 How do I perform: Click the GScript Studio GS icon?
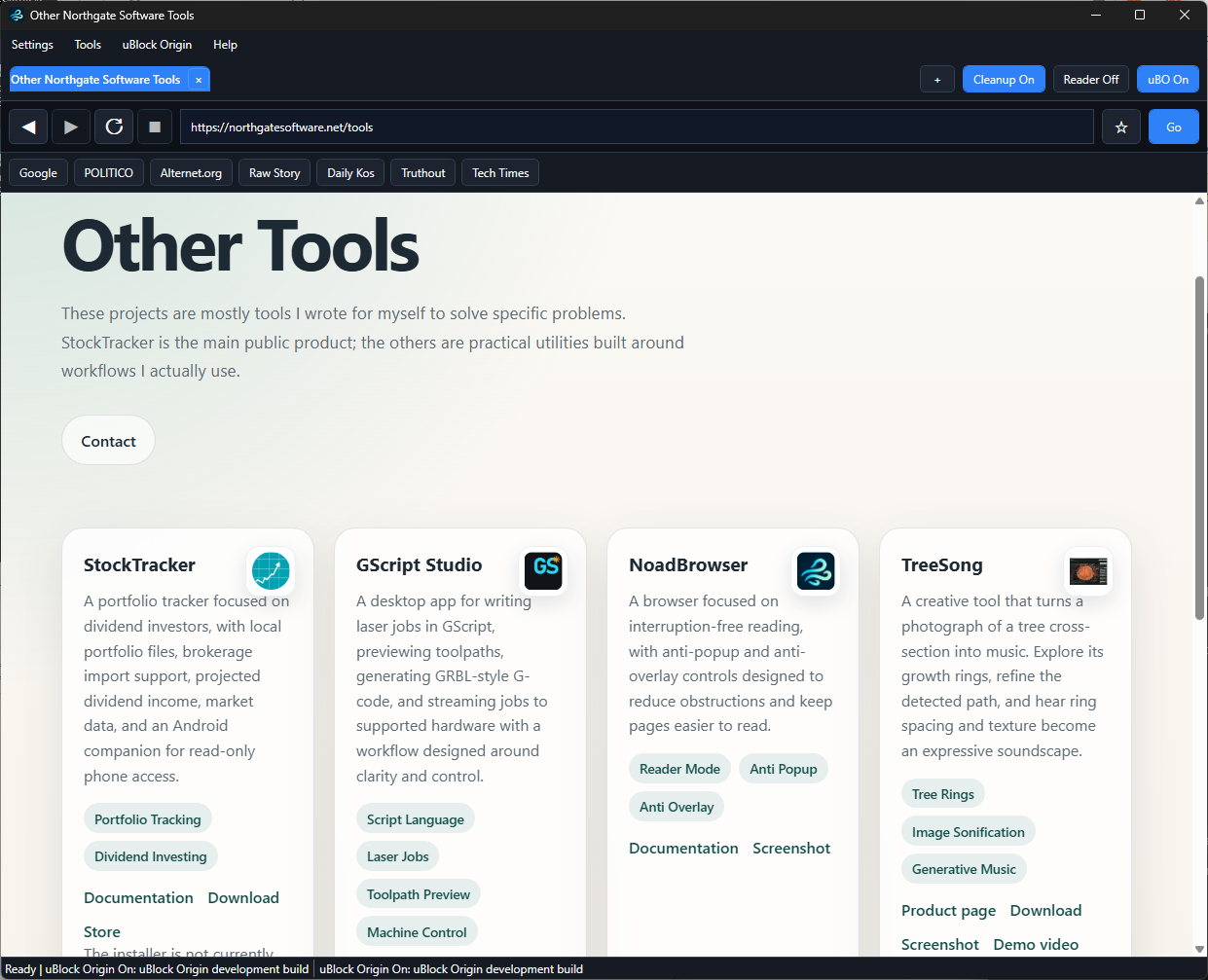coord(543,570)
